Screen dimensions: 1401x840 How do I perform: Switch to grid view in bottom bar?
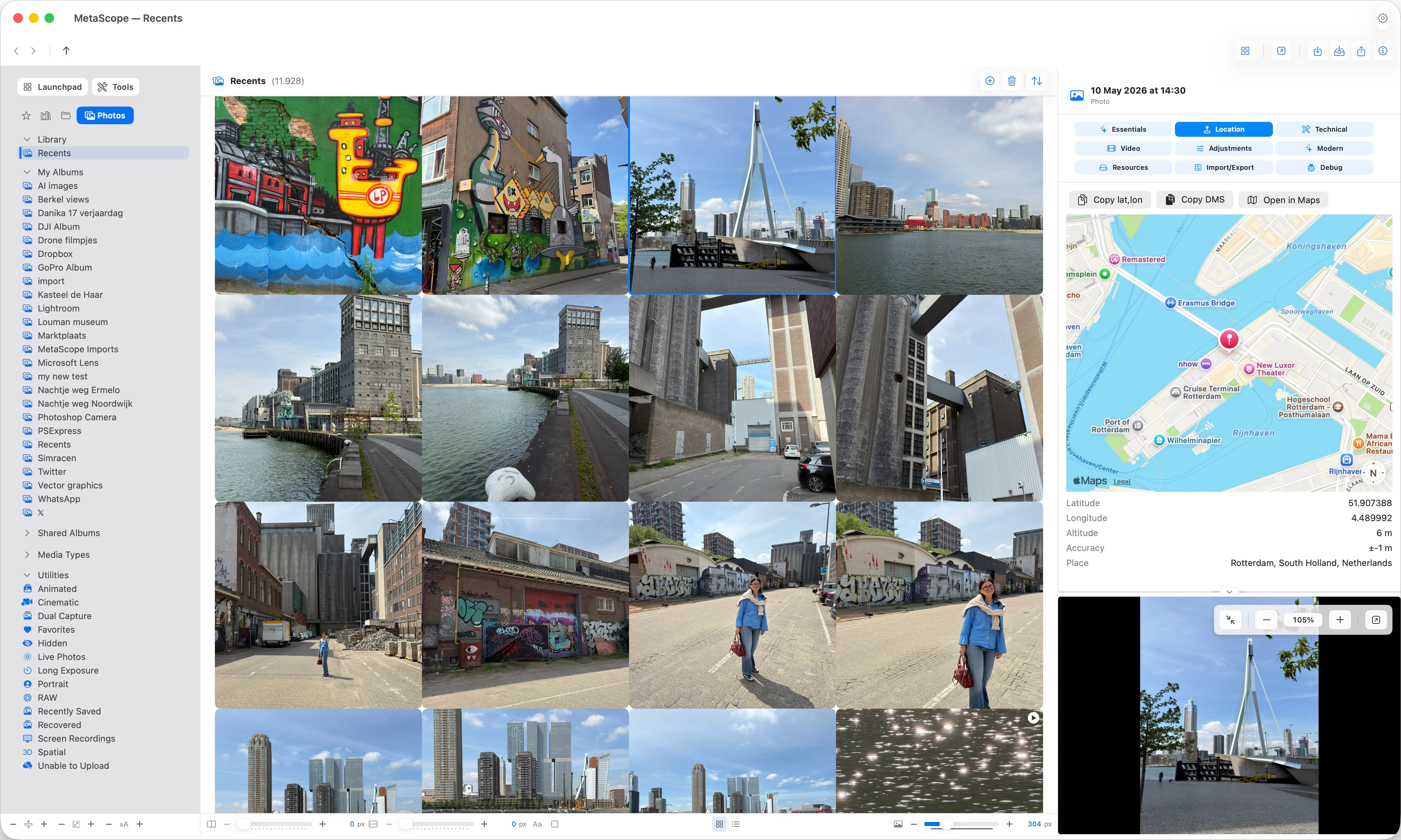coord(719,824)
